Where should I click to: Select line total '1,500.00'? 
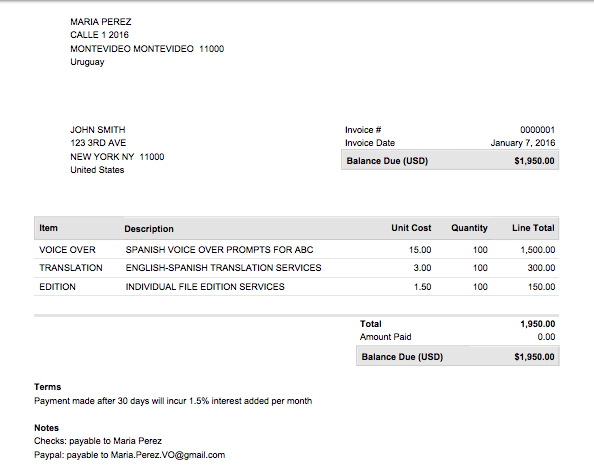tap(538, 250)
